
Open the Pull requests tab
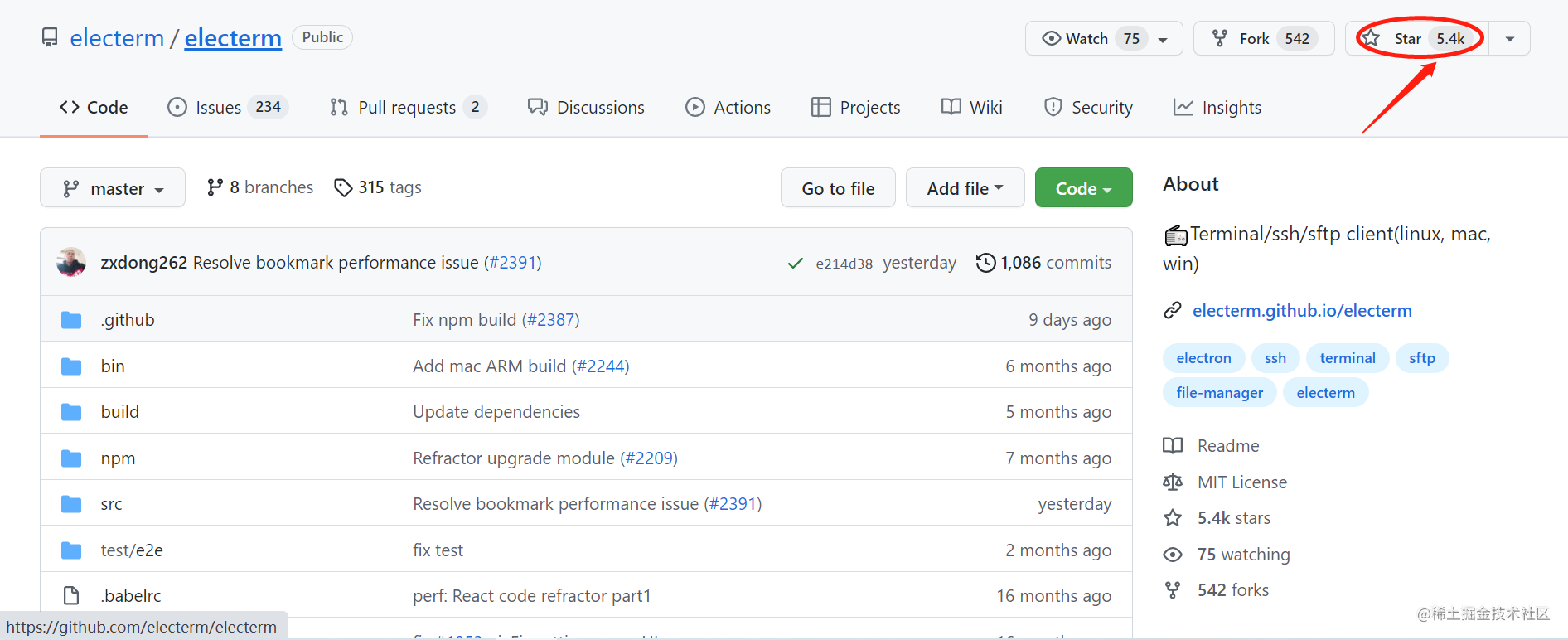coord(408,108)
